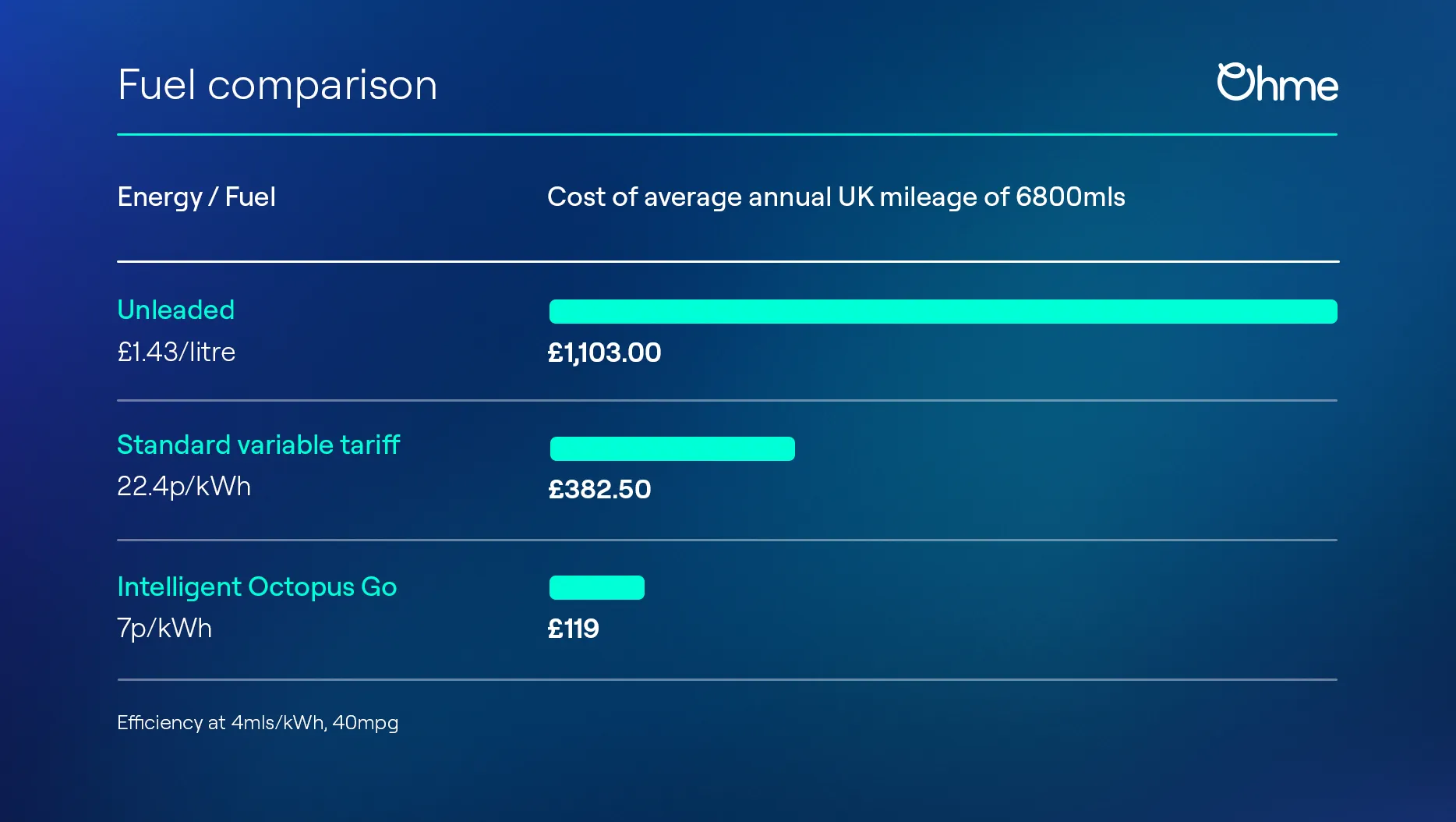
Task: Click the Unleaded fuel label
Action: (175, 310)
